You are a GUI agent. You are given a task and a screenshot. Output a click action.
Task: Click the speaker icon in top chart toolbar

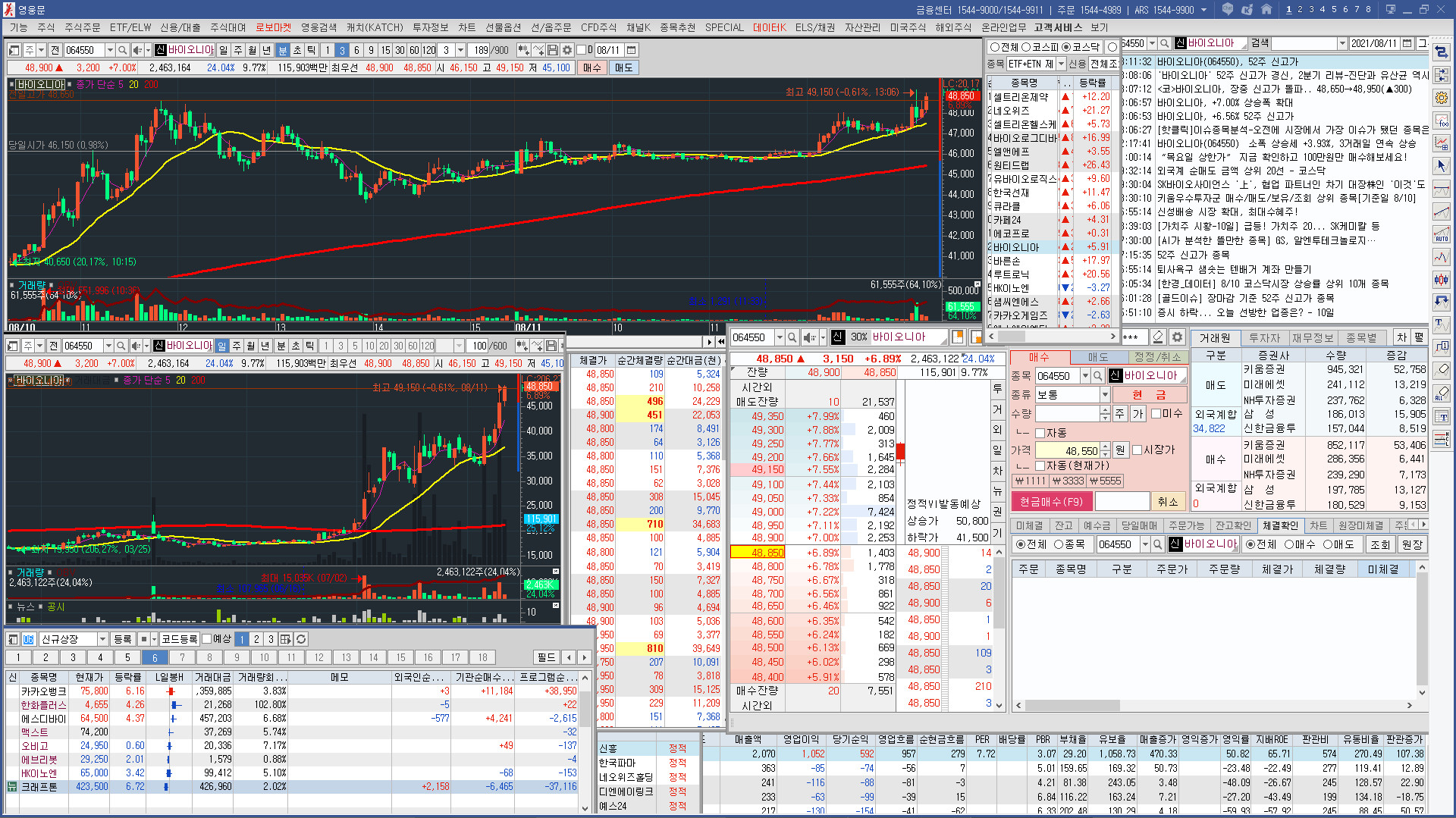(138, 50)
